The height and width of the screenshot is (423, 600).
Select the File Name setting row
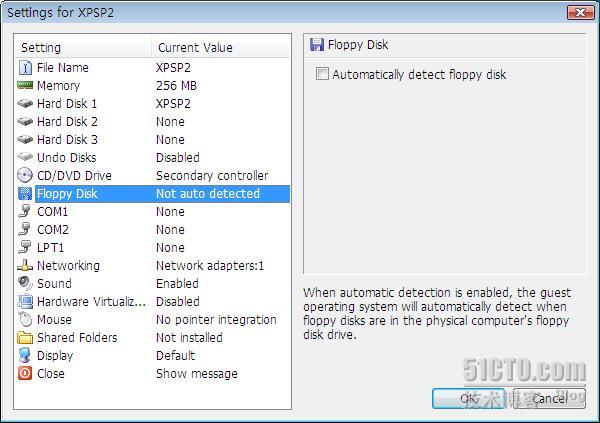[x=153, y=68]
